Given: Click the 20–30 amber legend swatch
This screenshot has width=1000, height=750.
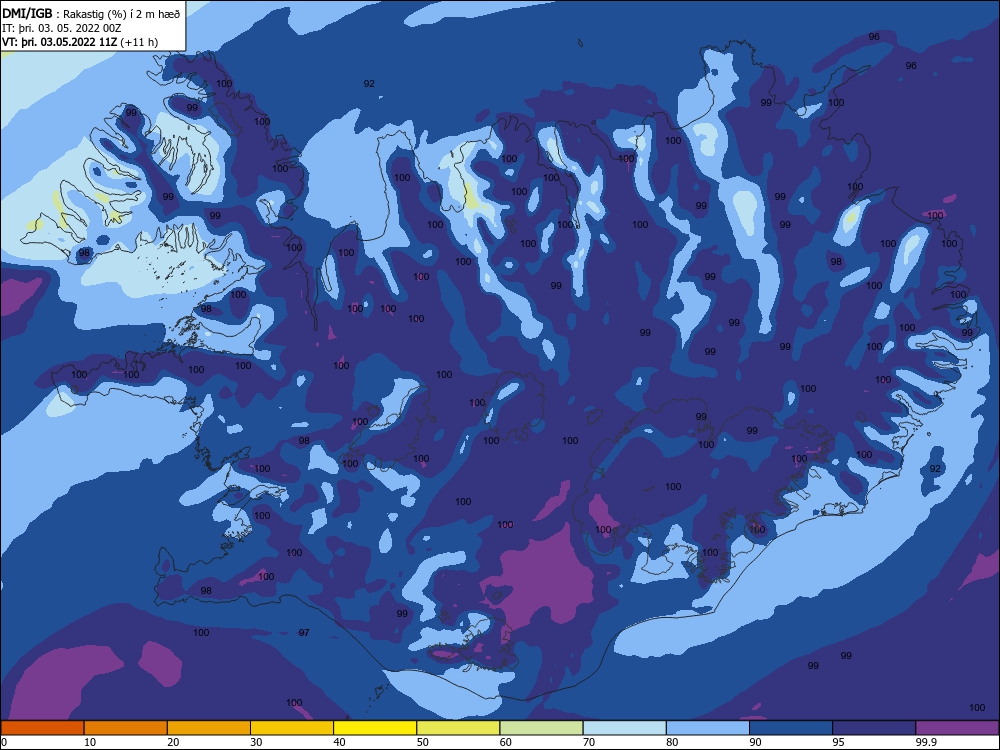Looking at the screenshot, I should tap(209, 728).
